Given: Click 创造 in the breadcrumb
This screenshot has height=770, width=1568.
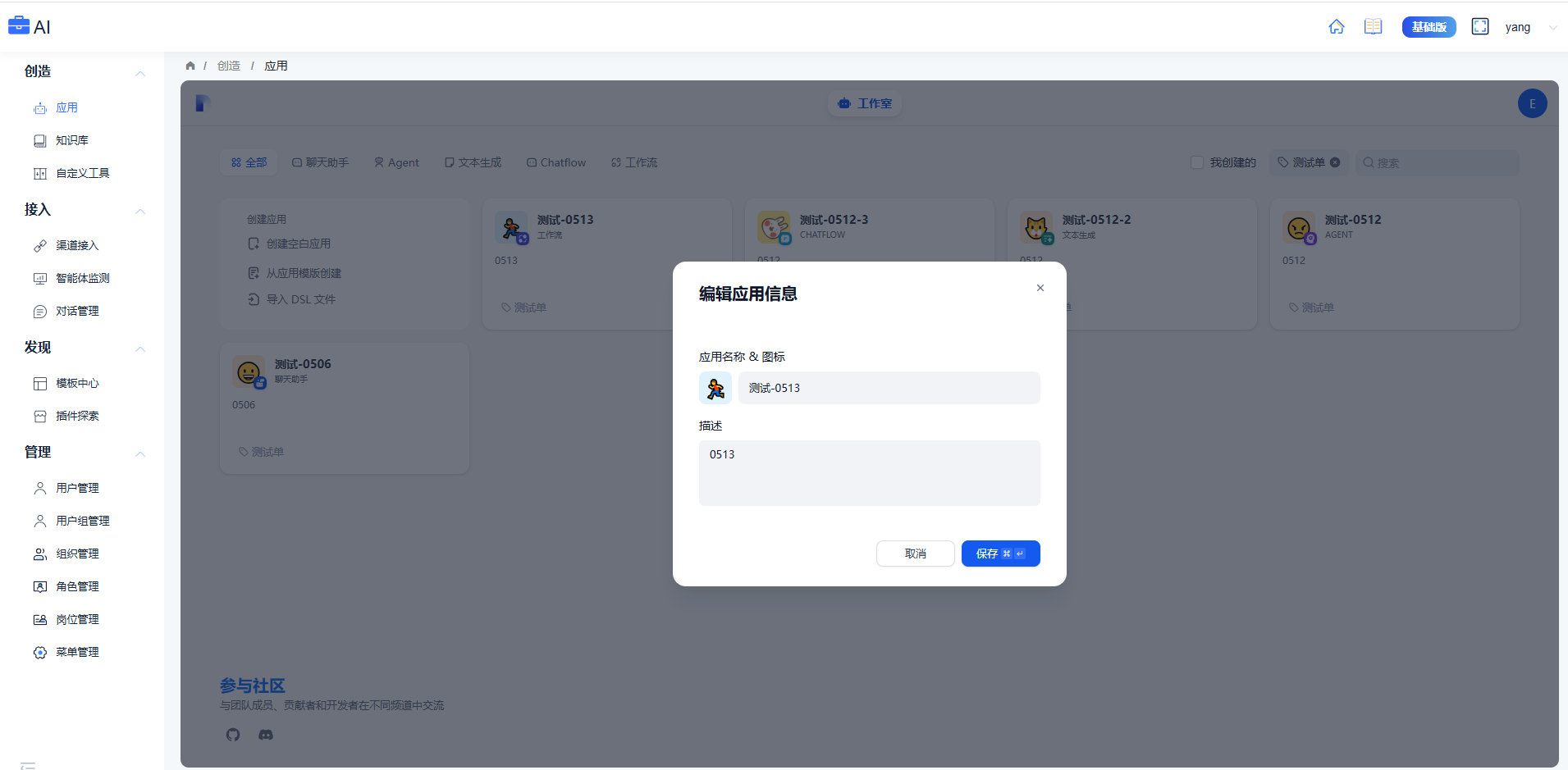Looking at the screenshot, I should pos(229,66).
